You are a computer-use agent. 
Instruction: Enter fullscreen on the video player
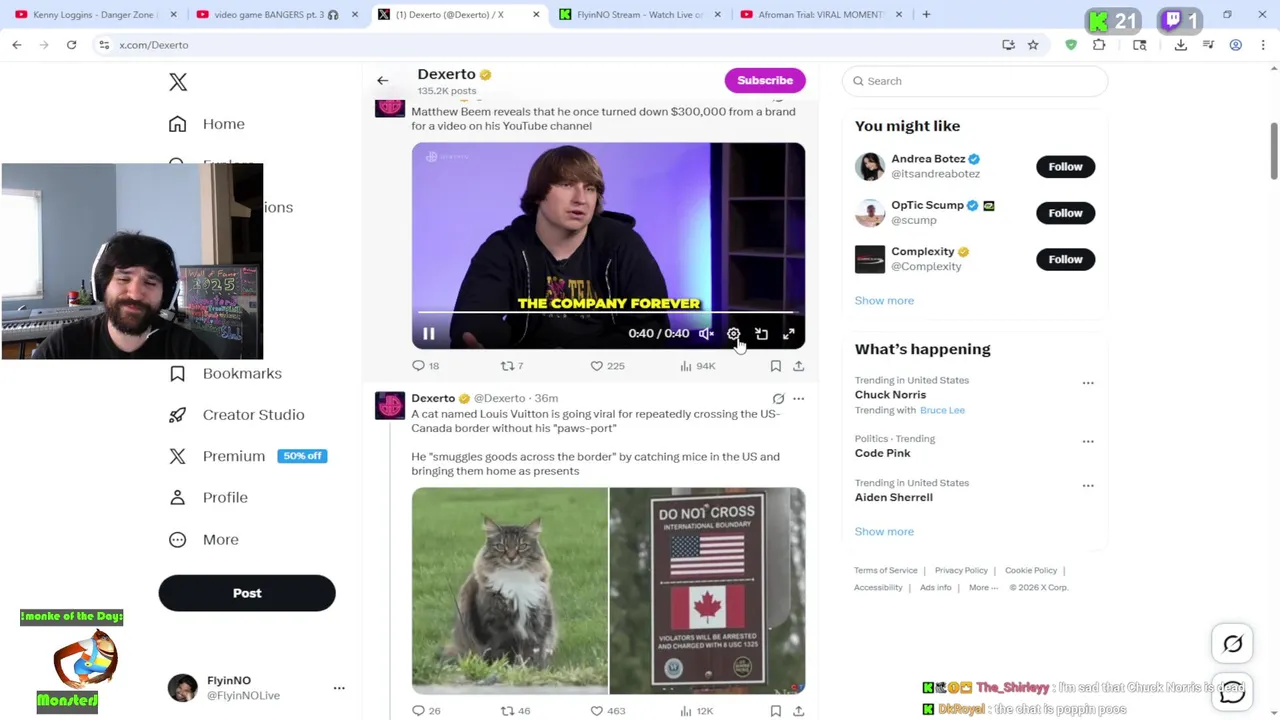click(789, 334)
